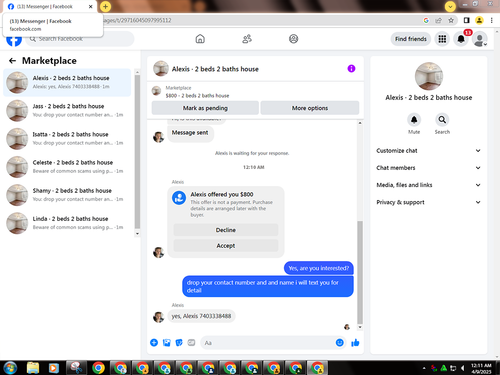Click the Facebook logo
This screenshot has height=375, width=500.
point(14,41)
